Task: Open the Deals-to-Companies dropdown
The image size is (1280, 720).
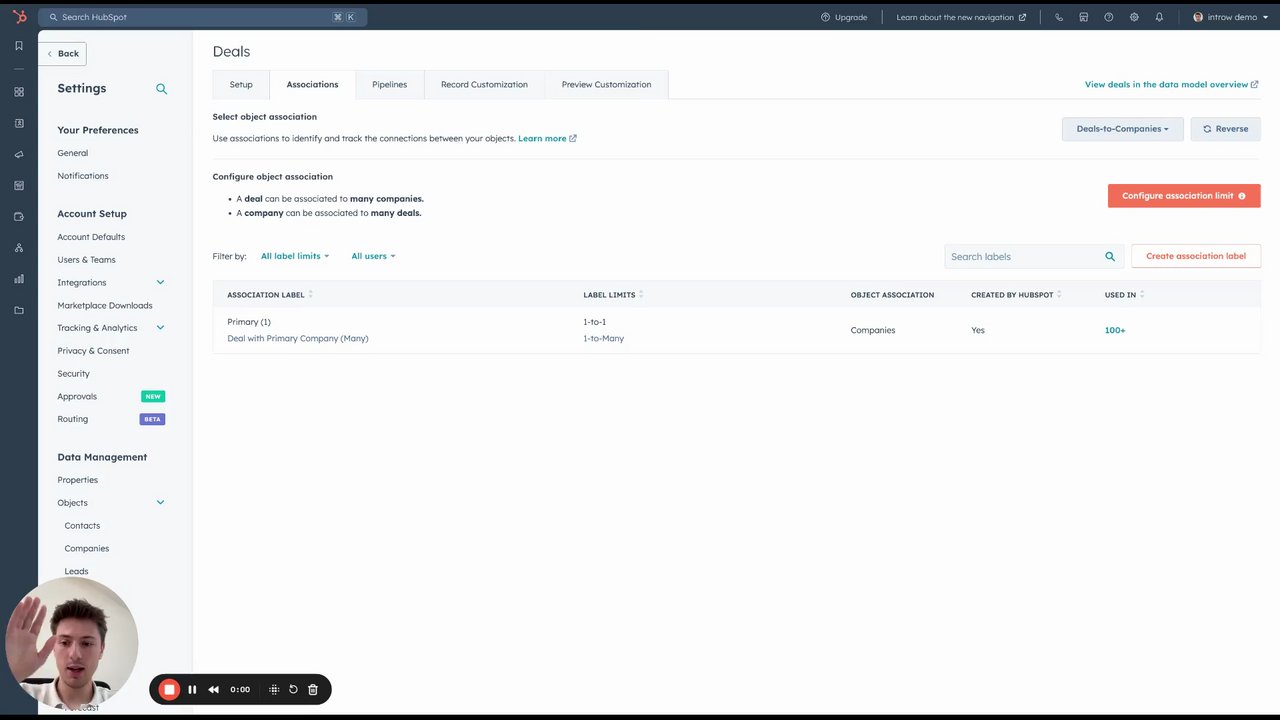Action: (1123, 129)
